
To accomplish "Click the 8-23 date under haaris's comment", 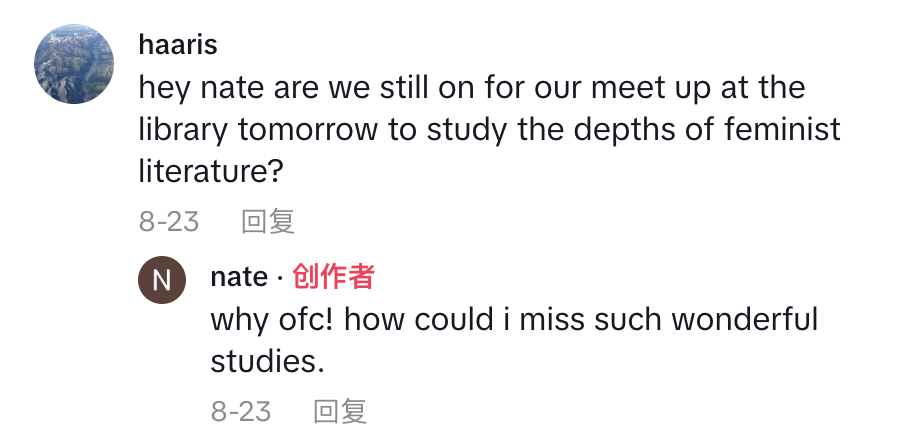I will pyautogui.click(x=169, y=221).
